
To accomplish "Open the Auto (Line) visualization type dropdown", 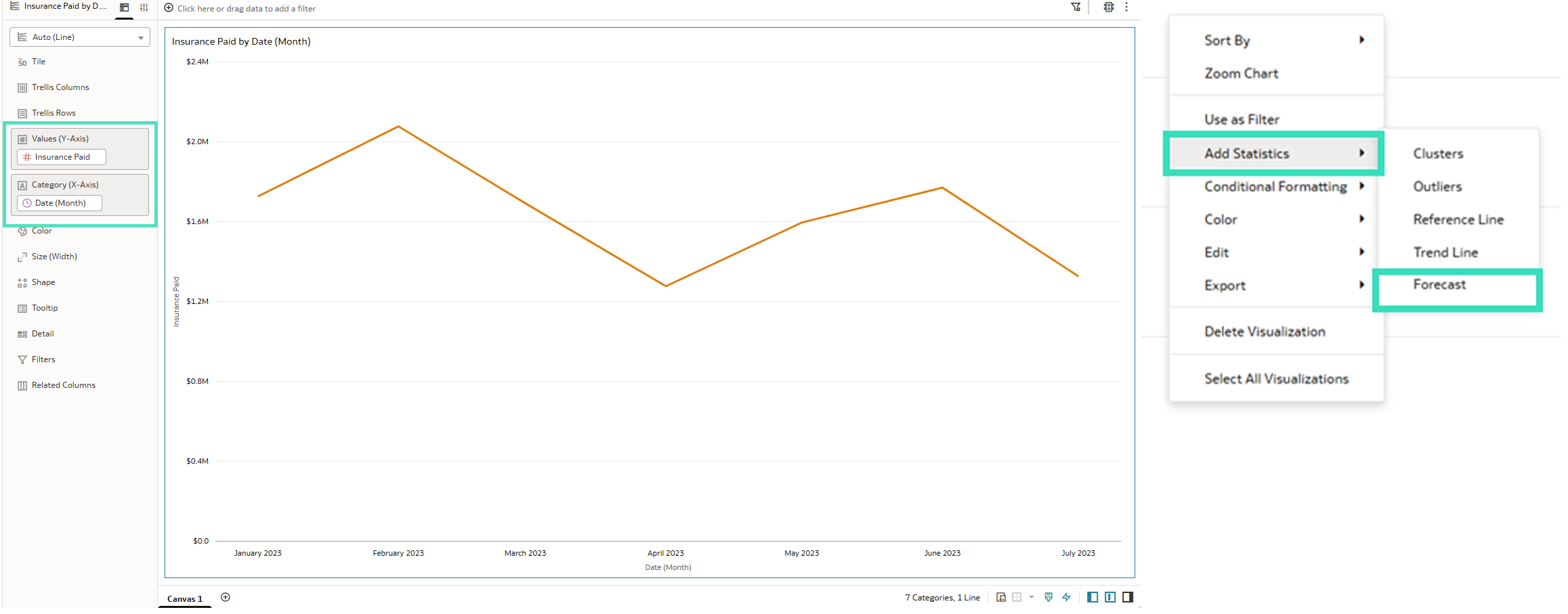I will pyautogui.click(x=80, y=37).
